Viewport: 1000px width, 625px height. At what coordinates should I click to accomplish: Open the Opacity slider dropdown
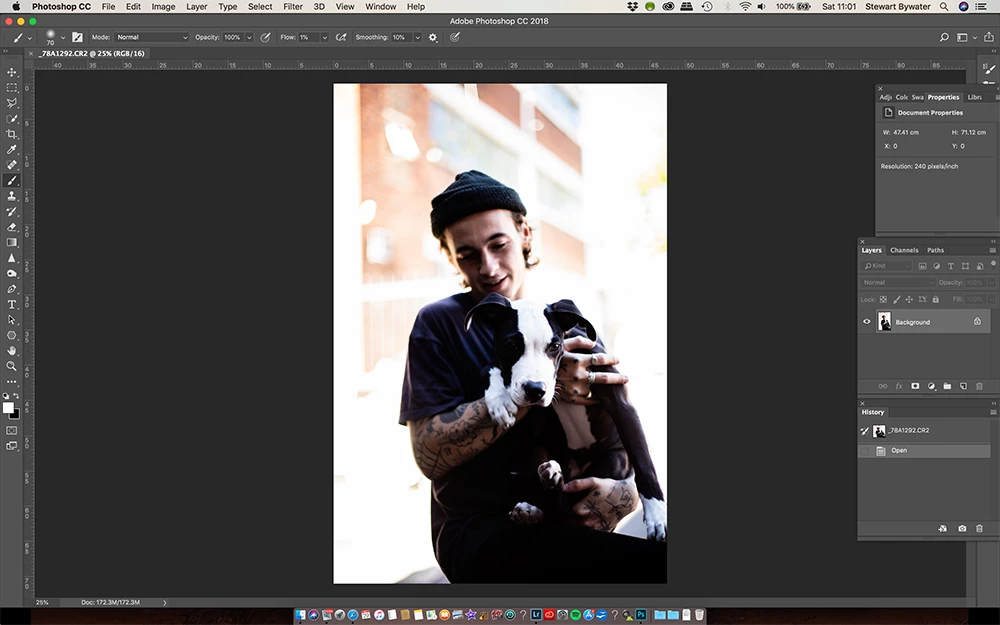[249, 37]
